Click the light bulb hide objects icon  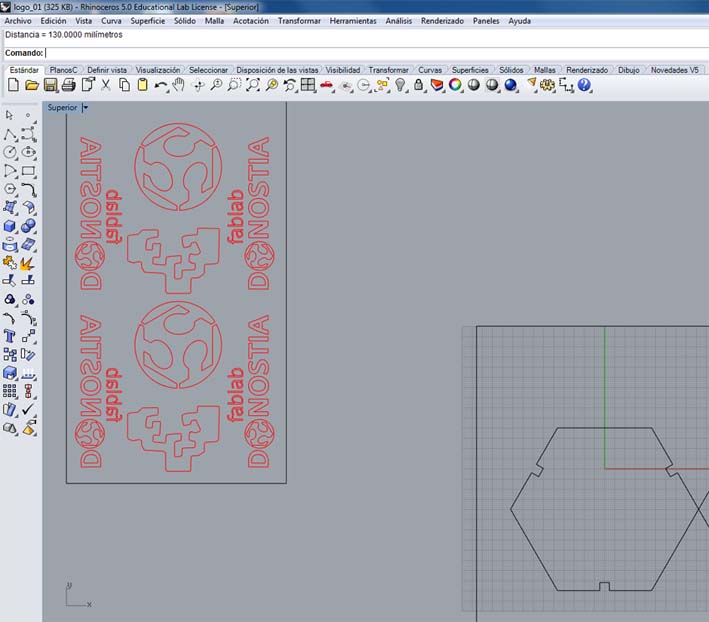coord(400,85)
